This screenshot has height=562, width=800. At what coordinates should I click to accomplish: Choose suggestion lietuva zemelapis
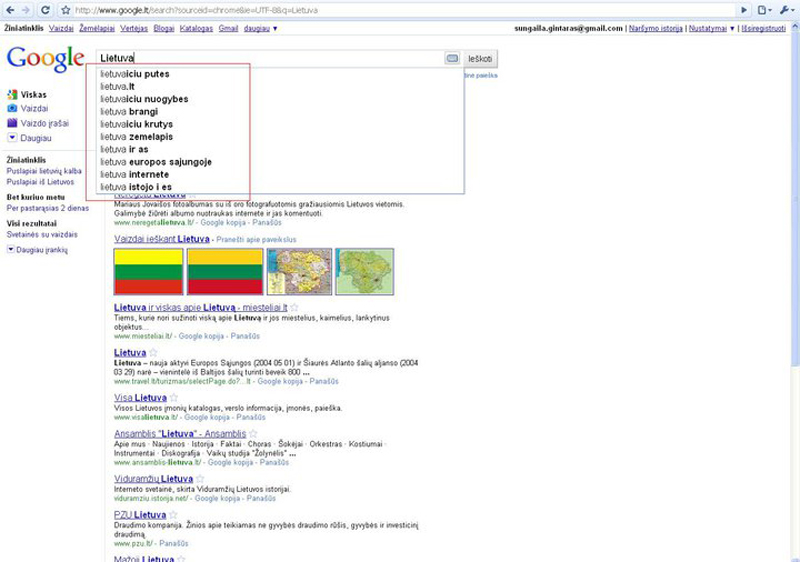(280, 137)
